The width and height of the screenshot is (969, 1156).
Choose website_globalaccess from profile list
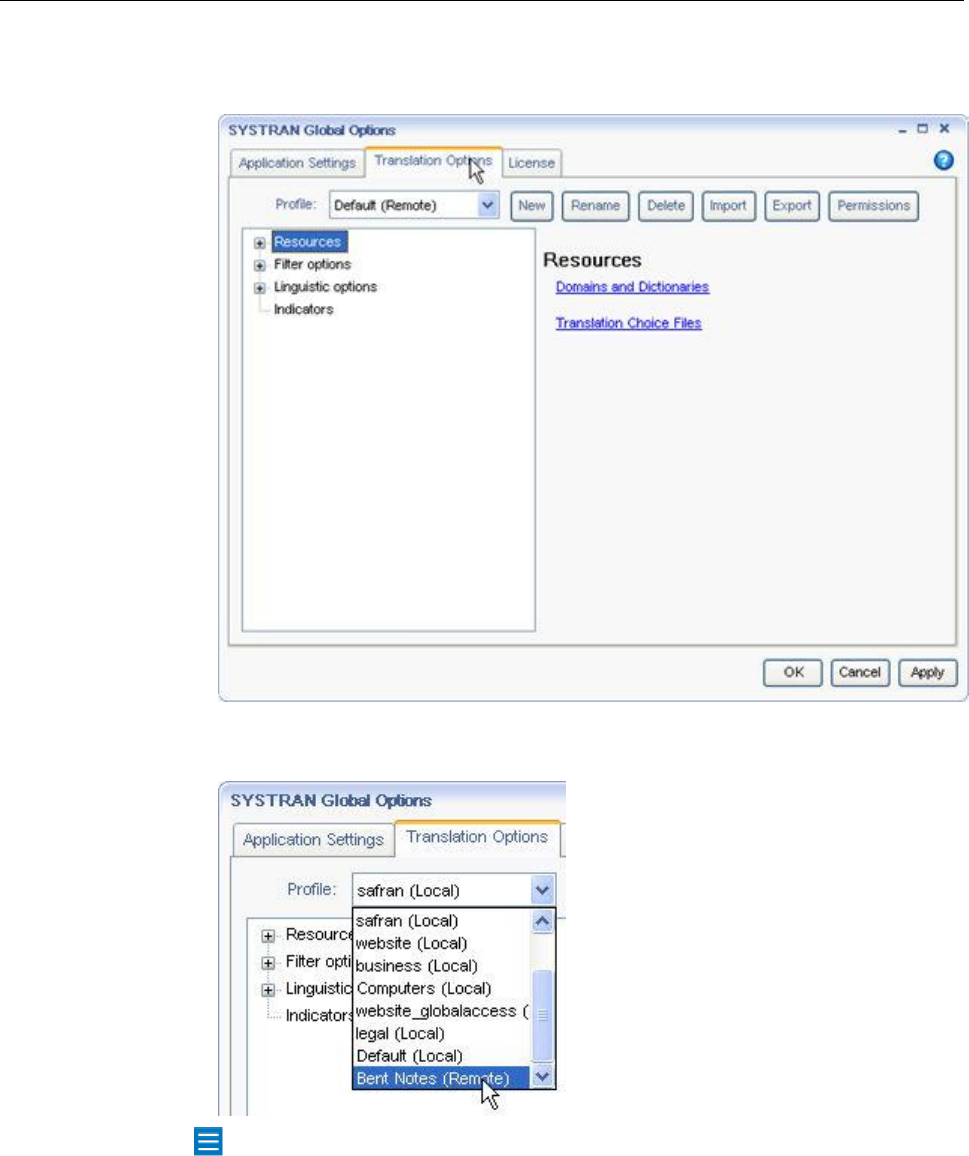(441, 1011)
